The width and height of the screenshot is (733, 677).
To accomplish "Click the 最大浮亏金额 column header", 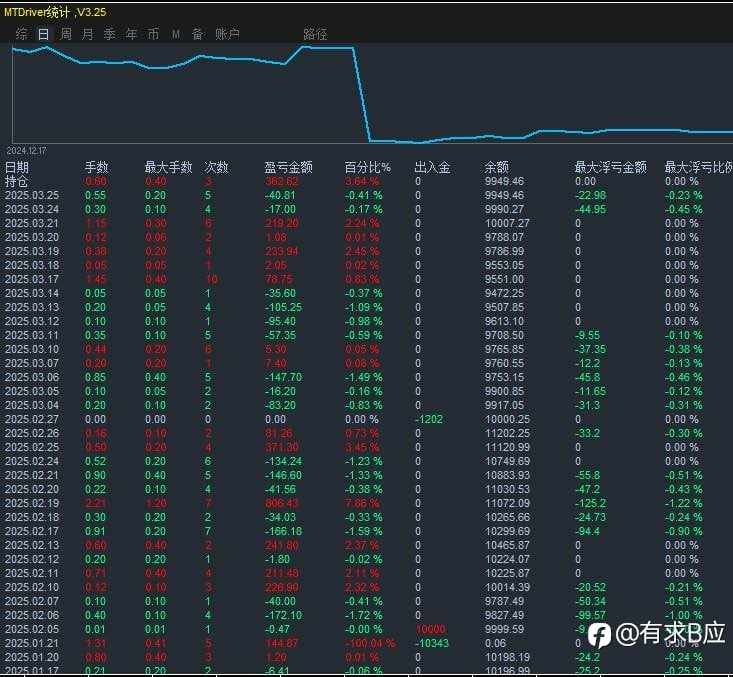I will [x=611, y=167].
